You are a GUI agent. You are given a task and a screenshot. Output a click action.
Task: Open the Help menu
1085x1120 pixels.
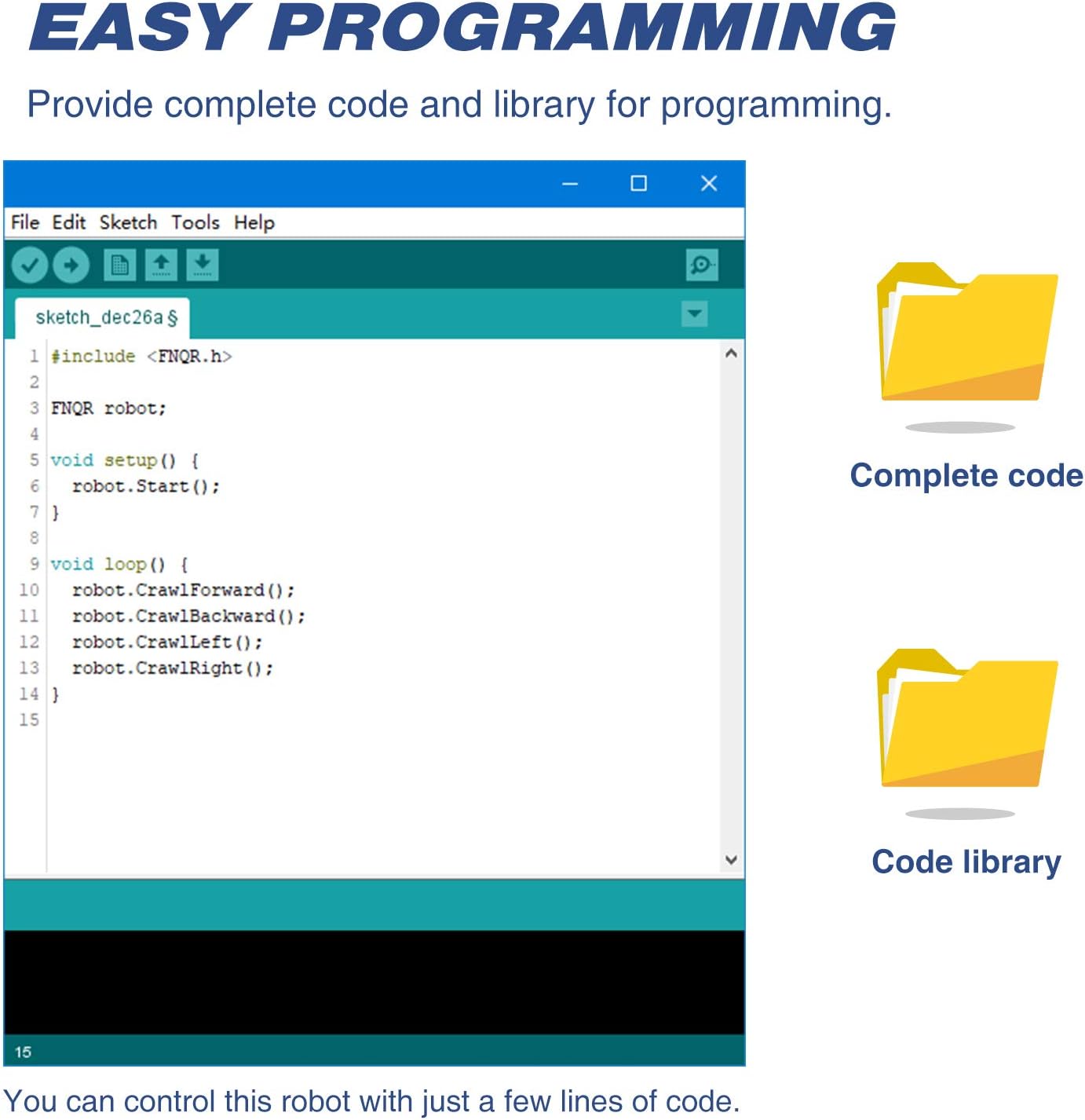click(254, 223)
